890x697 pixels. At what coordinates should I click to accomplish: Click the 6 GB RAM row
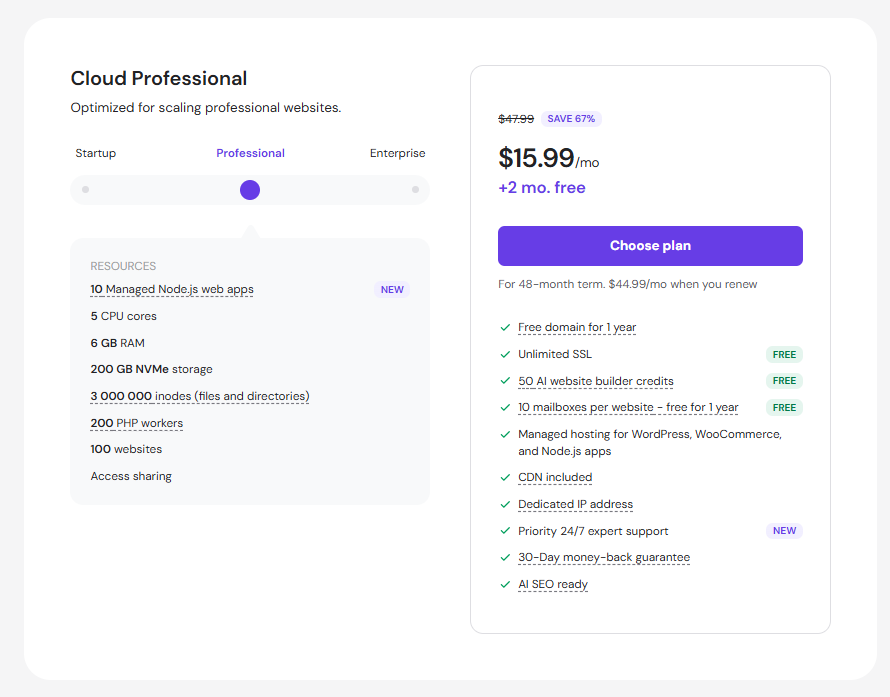coord(117,343)
